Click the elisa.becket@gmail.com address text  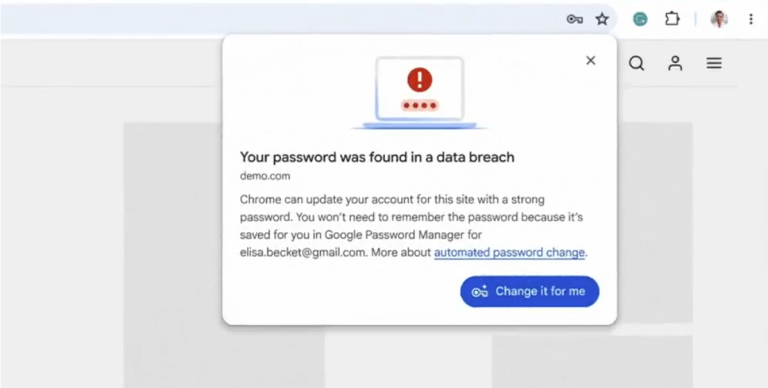[x=303, y=253]
